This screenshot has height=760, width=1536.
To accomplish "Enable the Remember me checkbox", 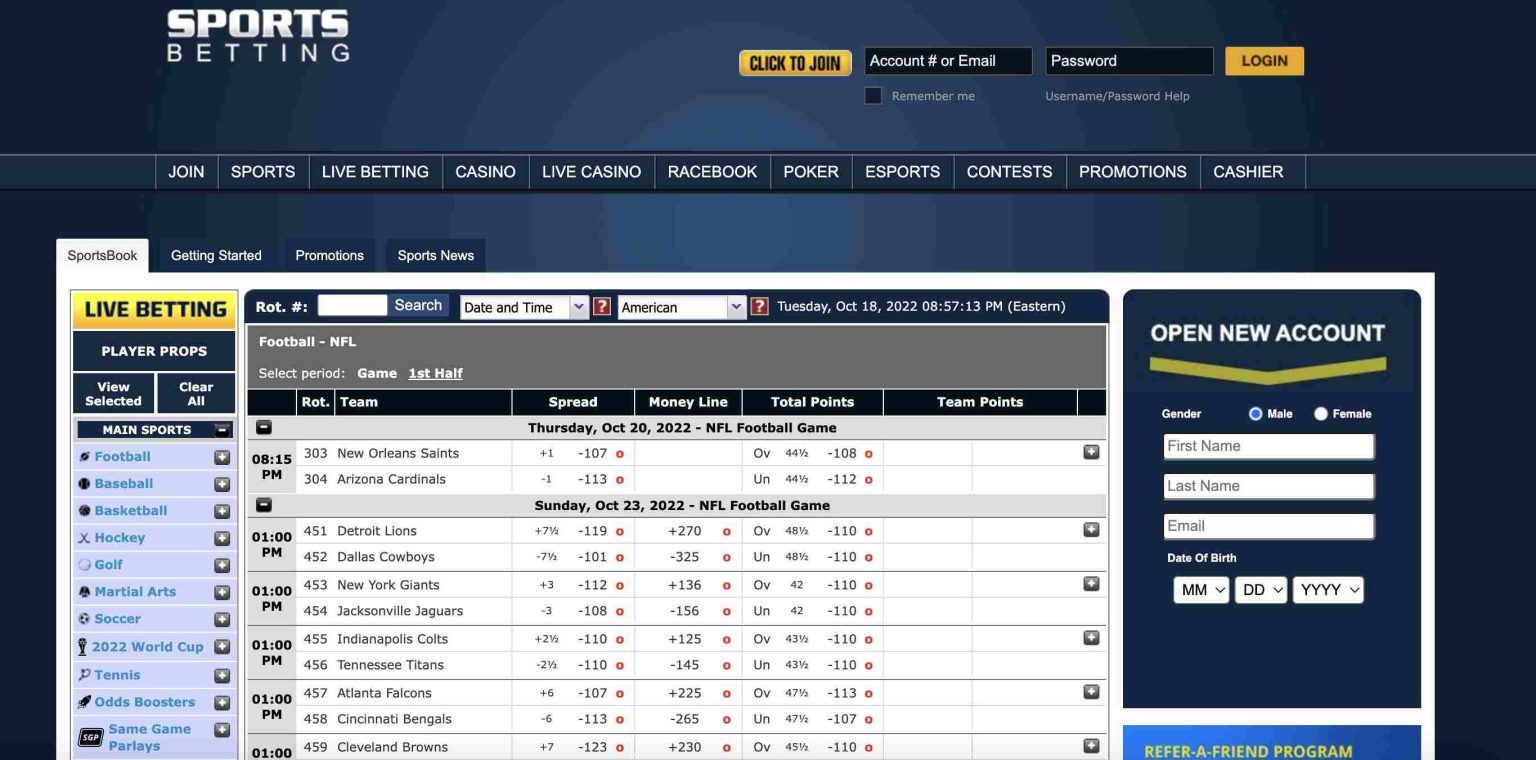I will tap(872, 95).
